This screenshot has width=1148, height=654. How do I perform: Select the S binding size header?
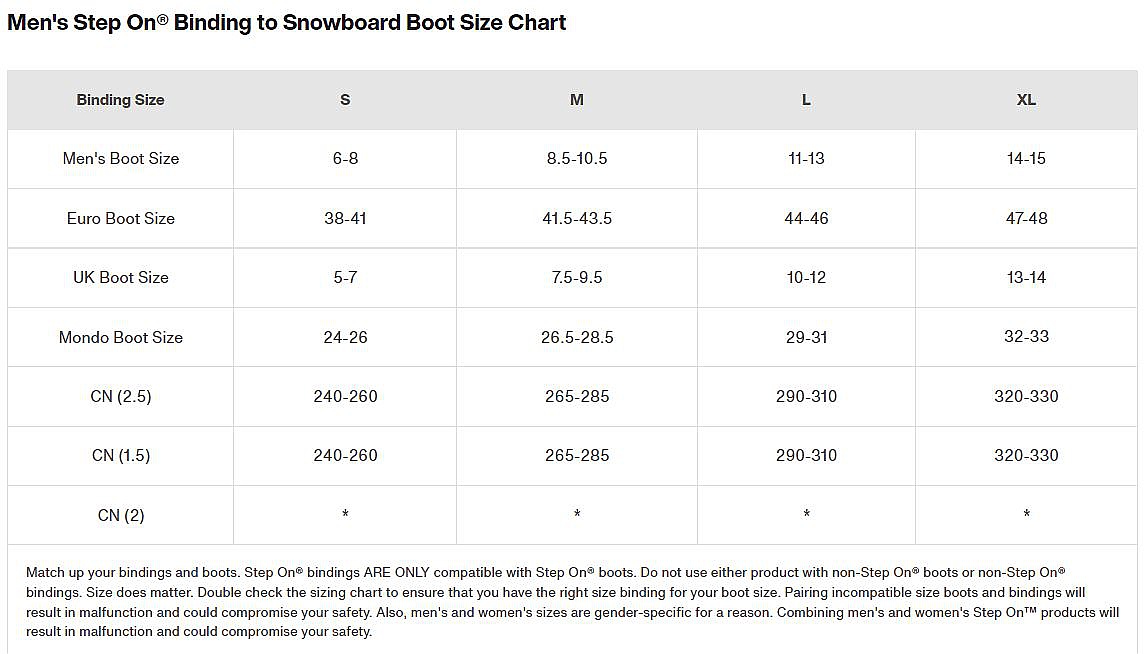(x=345, y=100)
